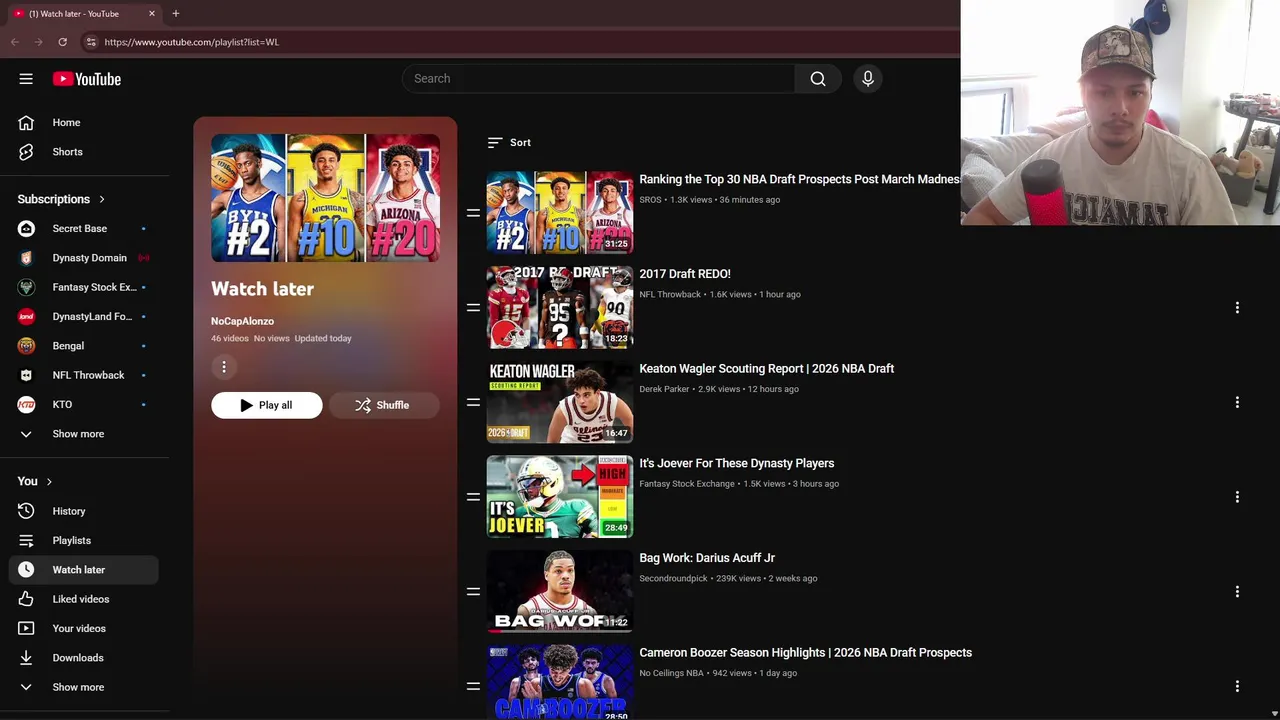Open Top 30 NBA Draft Prospects video thumbnail
Image resolution: width=1280 pixels, height=720 pixels.
point(560,212)
